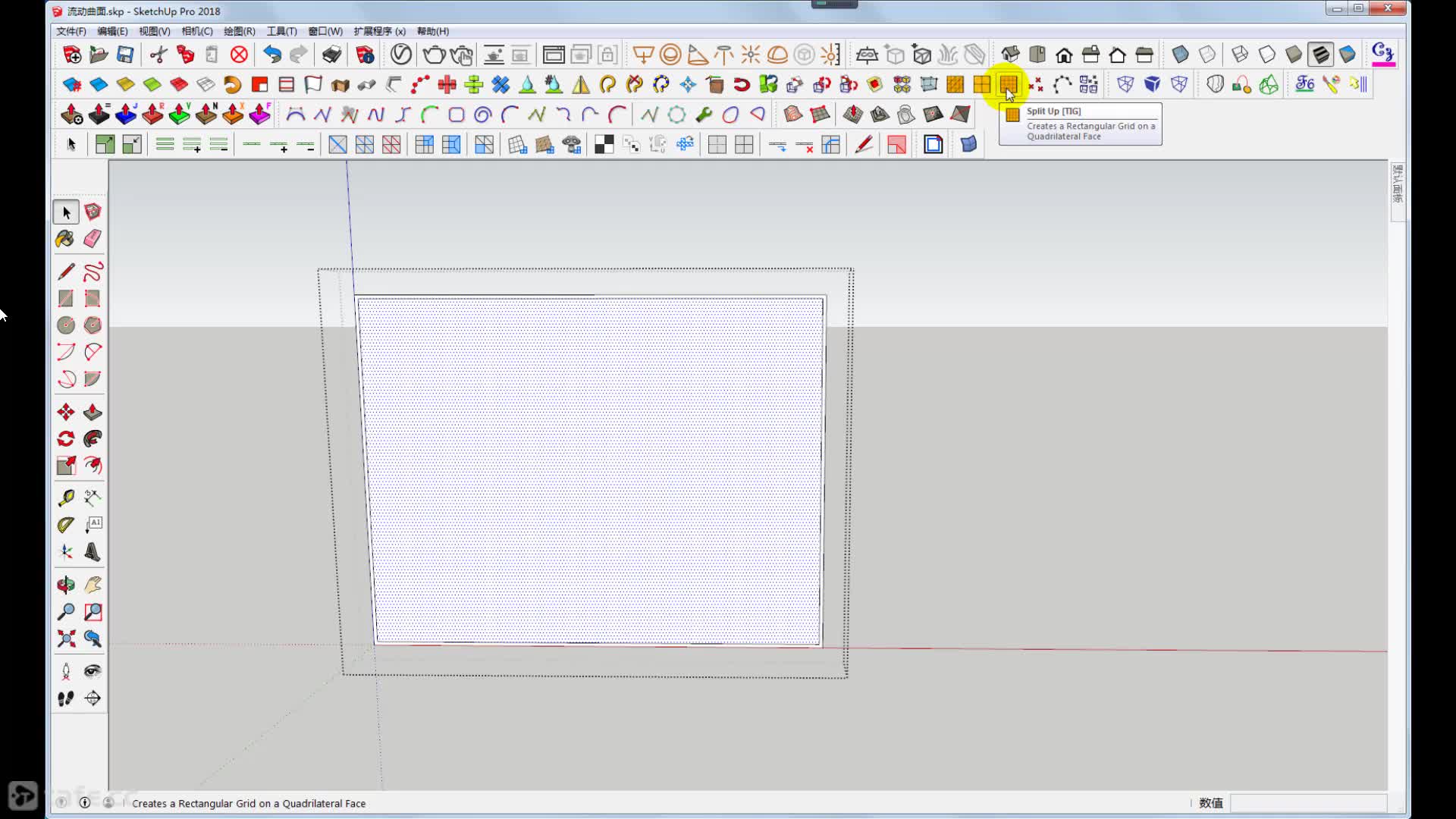The height and width of the screenshot is (819, 1456).
Task: Enable the Monochrome face style
Action: (1348, 55)
